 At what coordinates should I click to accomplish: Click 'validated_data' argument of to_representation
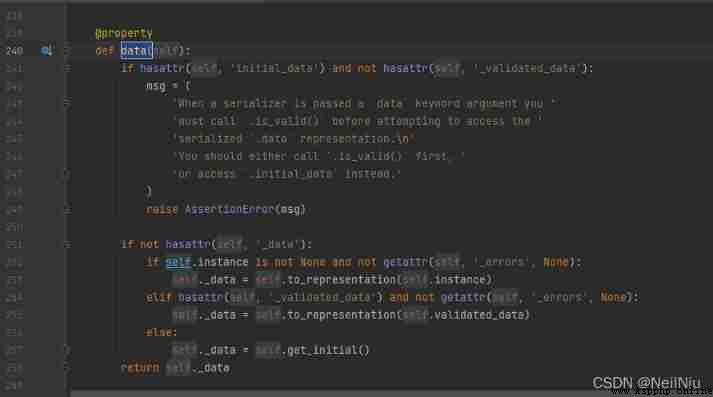(x=479, y=315)
